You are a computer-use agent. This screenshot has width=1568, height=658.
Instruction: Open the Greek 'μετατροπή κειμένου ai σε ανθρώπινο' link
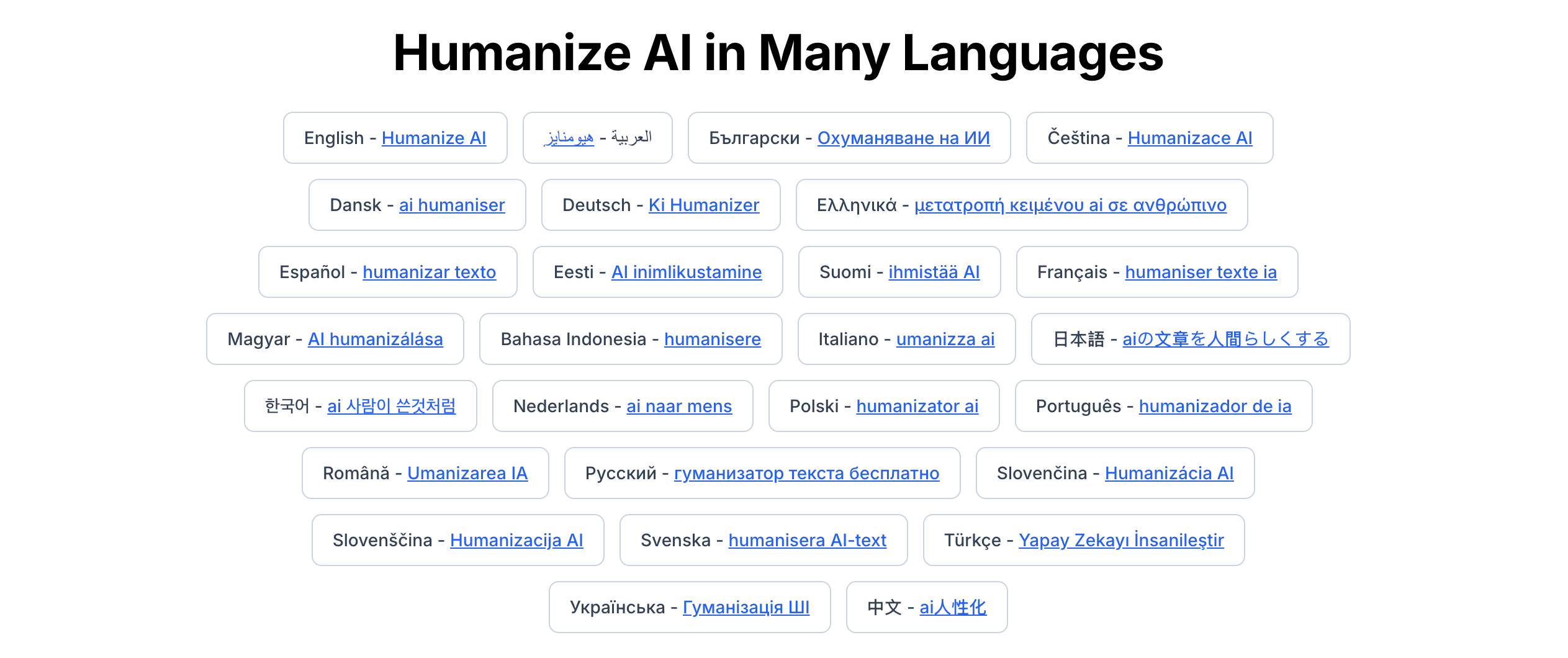[x=1071, y=205]
